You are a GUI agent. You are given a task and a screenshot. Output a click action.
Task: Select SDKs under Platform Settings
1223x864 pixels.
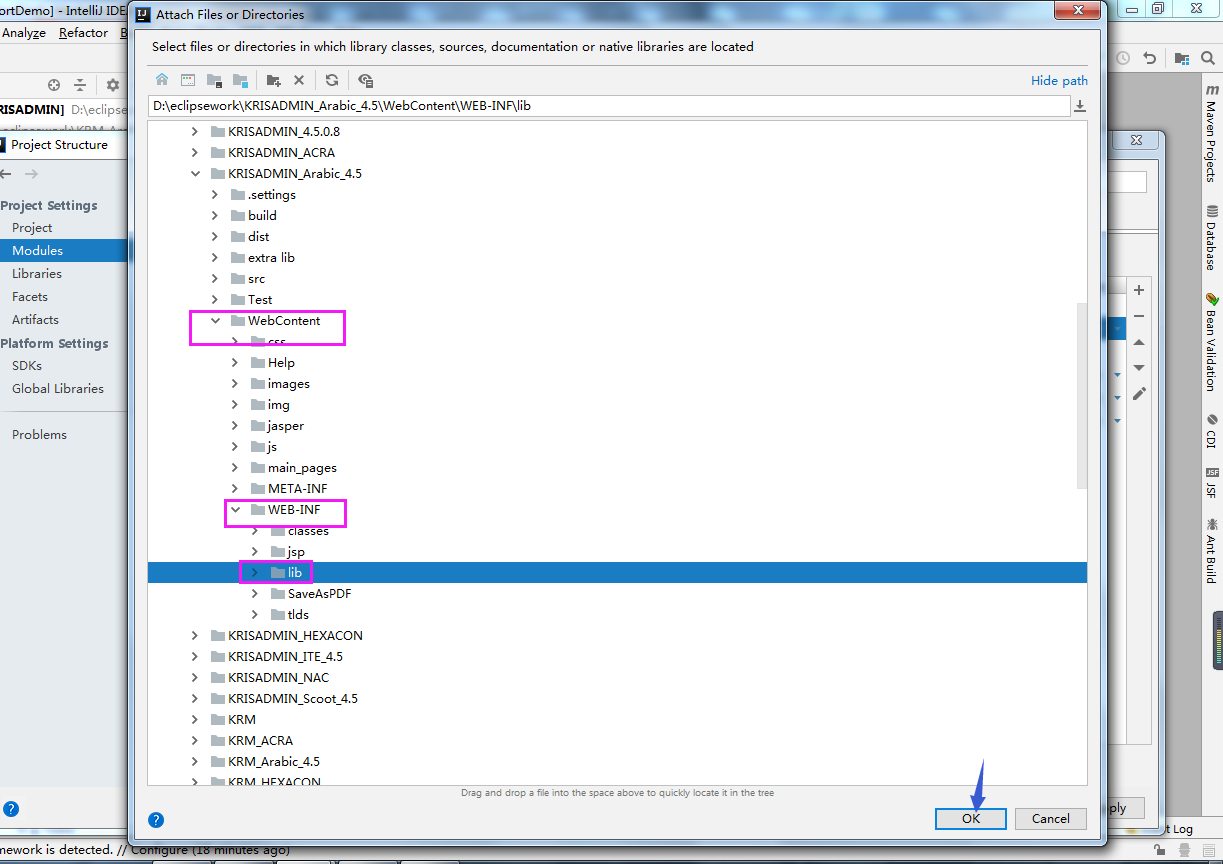coord(27,366)
